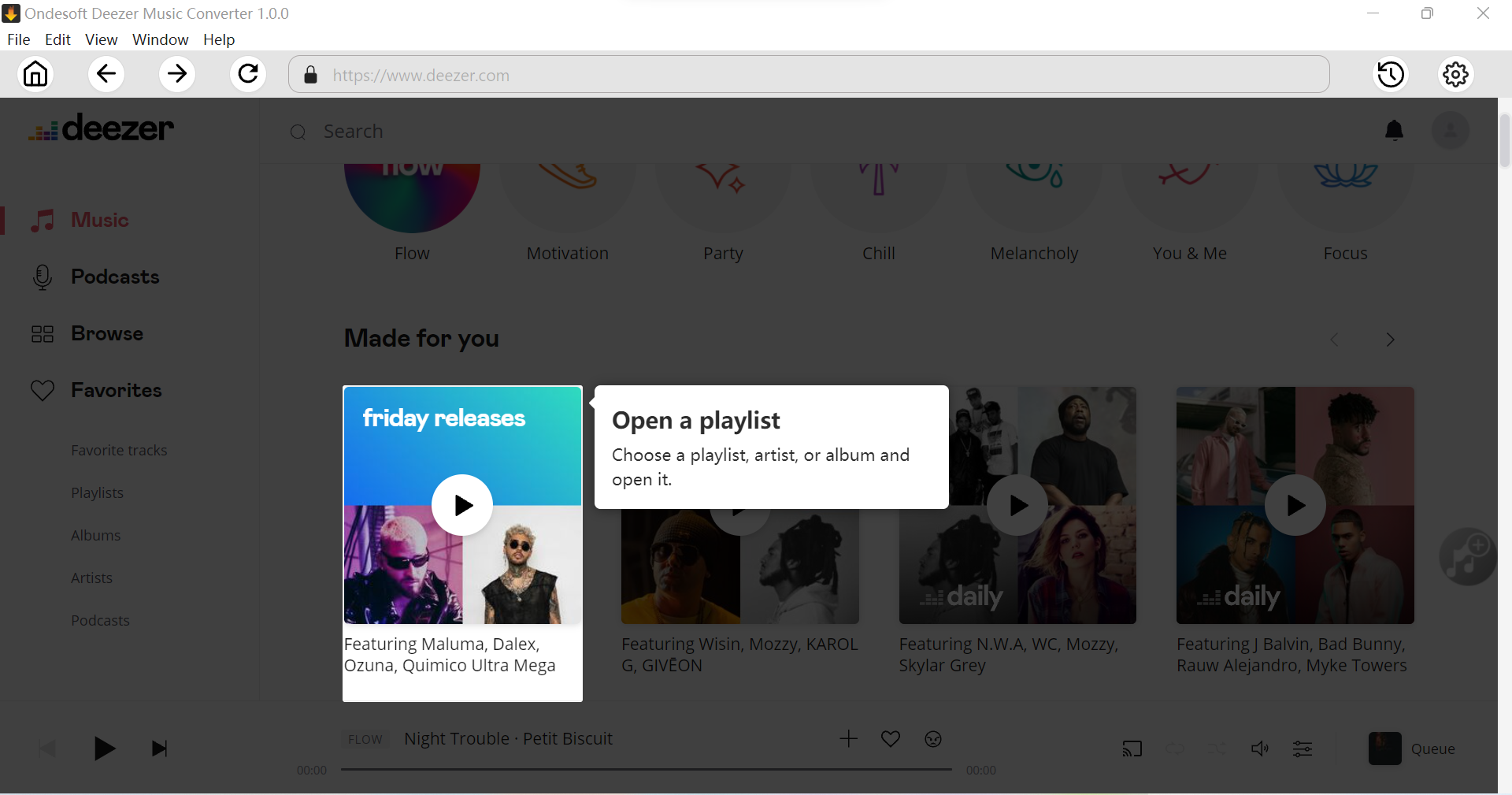The image size is (1512, 795).
Task: Open conversion history clock icon
Action: tap(1391, 74)
